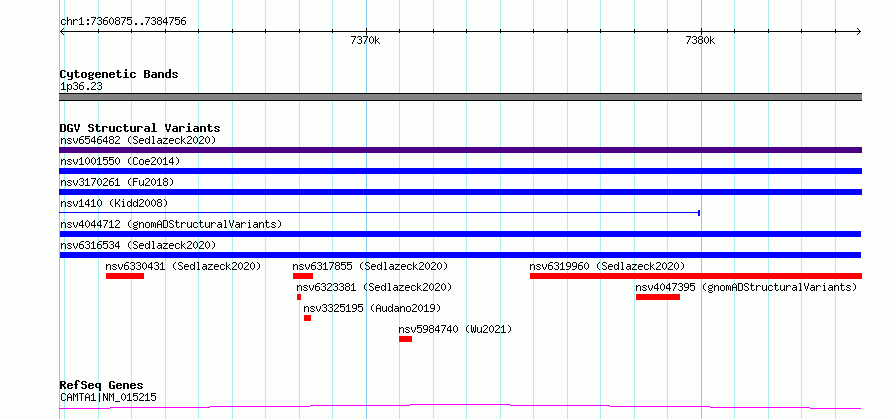Open the nsv3325195 (Audano2019) label
The image size is (890, 419).
[372, 308]
